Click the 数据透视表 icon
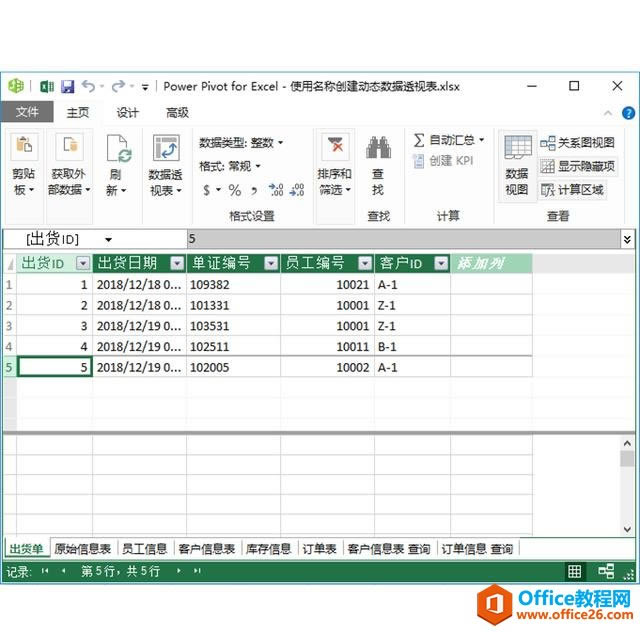The width and height of the screenshot is (640, 632). [166, 148]
